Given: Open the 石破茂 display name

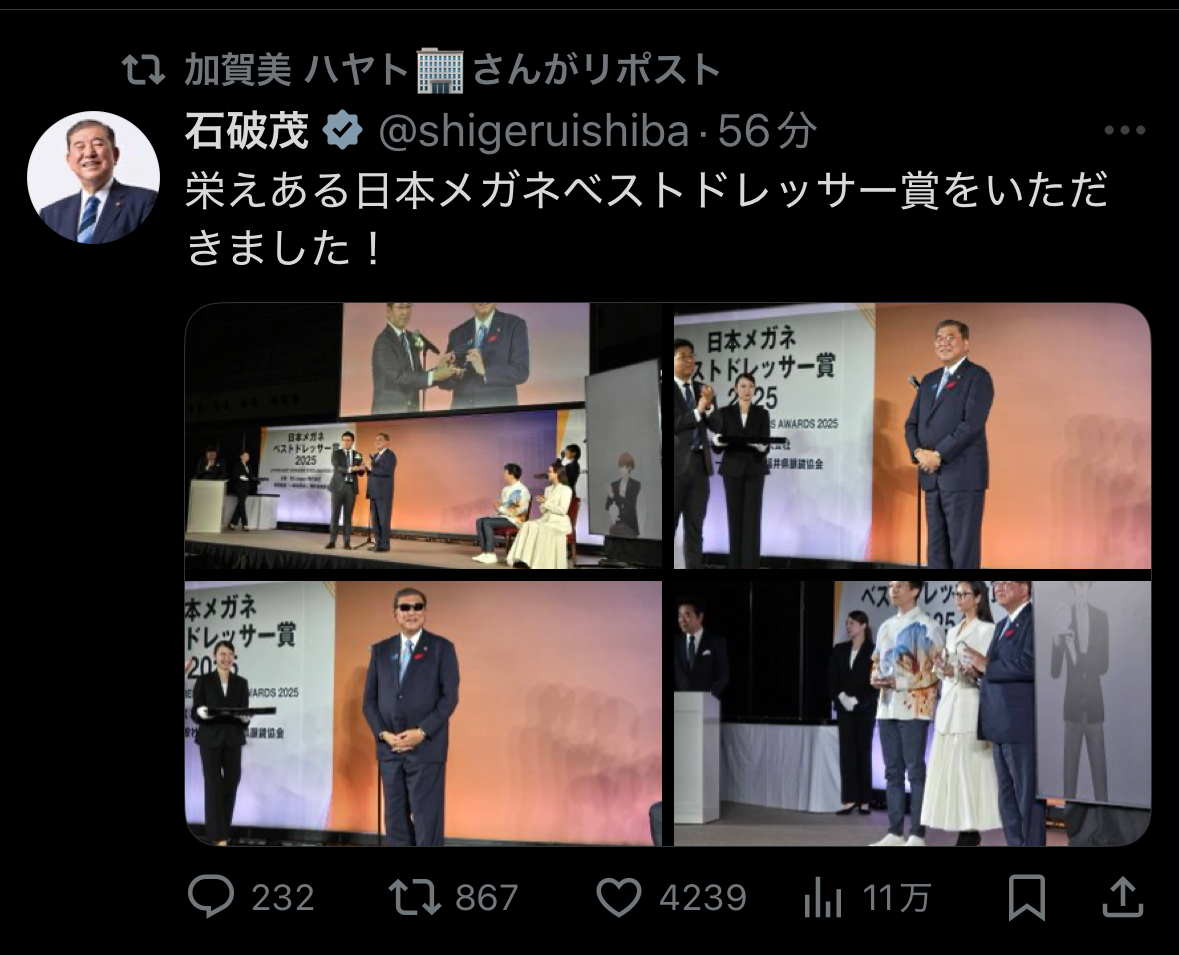Looking at the screenshot, I should pyautogui.click(x=247, y=131).
